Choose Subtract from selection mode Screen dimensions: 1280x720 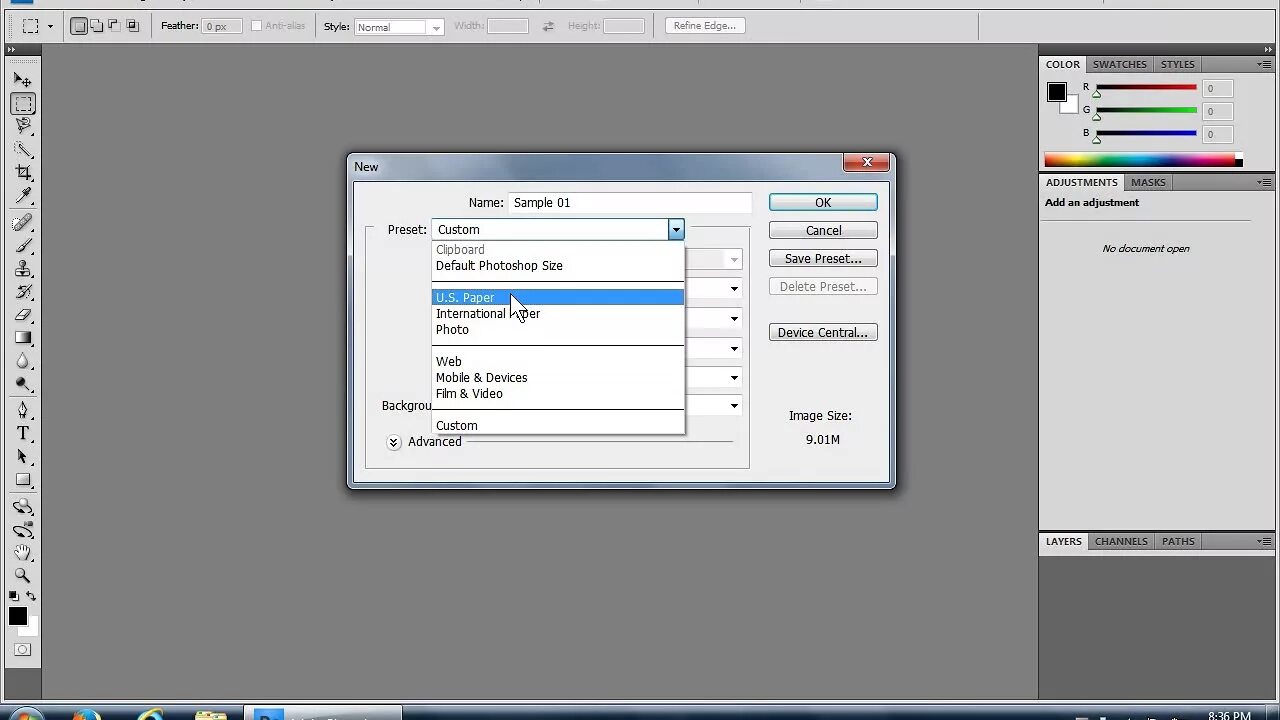point(114,26)
